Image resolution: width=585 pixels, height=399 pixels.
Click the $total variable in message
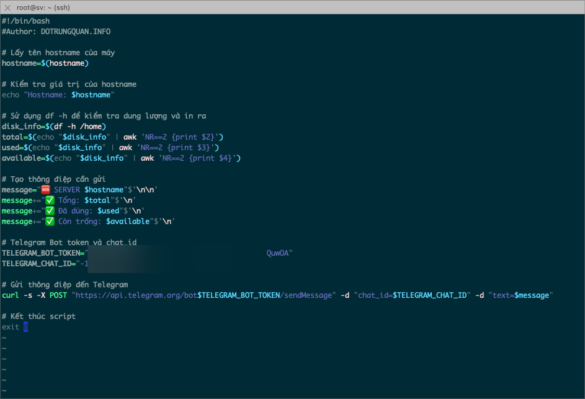pyautogui.click(x=97, y=200)
